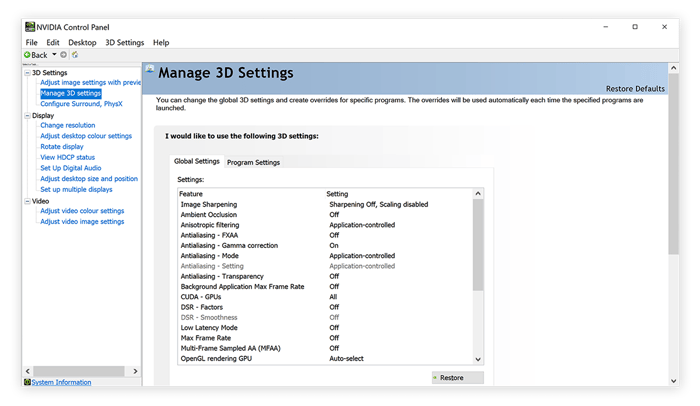Click the Forward navigation arrow icon

(x=63, y=55)
